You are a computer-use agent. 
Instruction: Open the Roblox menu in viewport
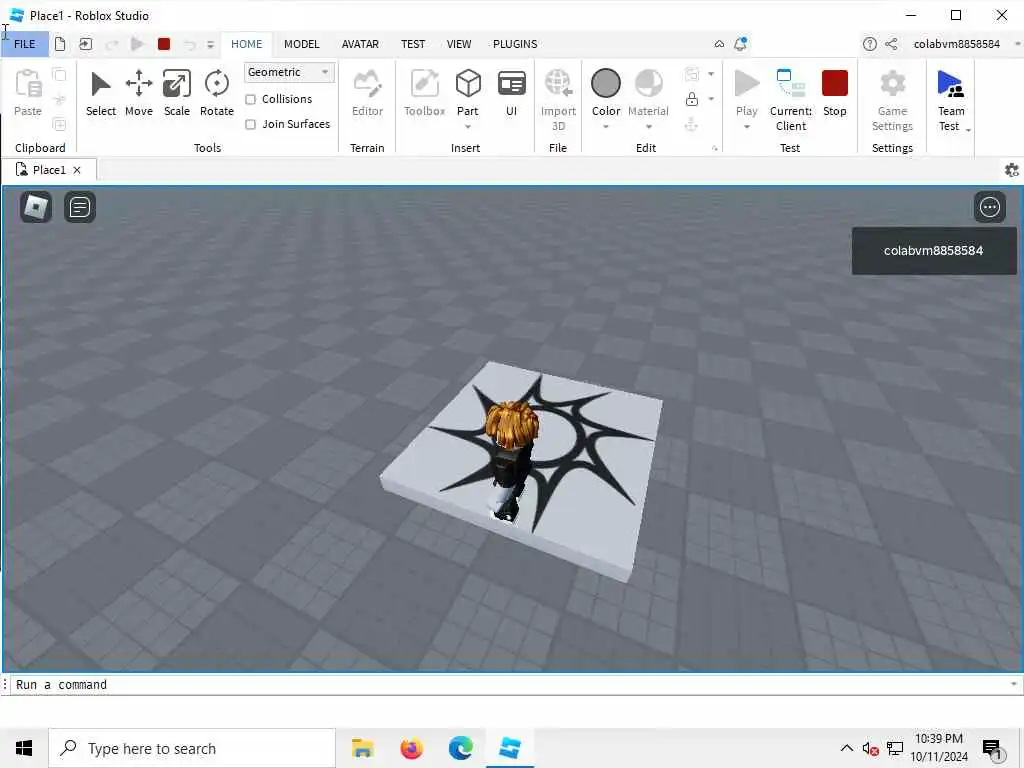click(36, 207)
